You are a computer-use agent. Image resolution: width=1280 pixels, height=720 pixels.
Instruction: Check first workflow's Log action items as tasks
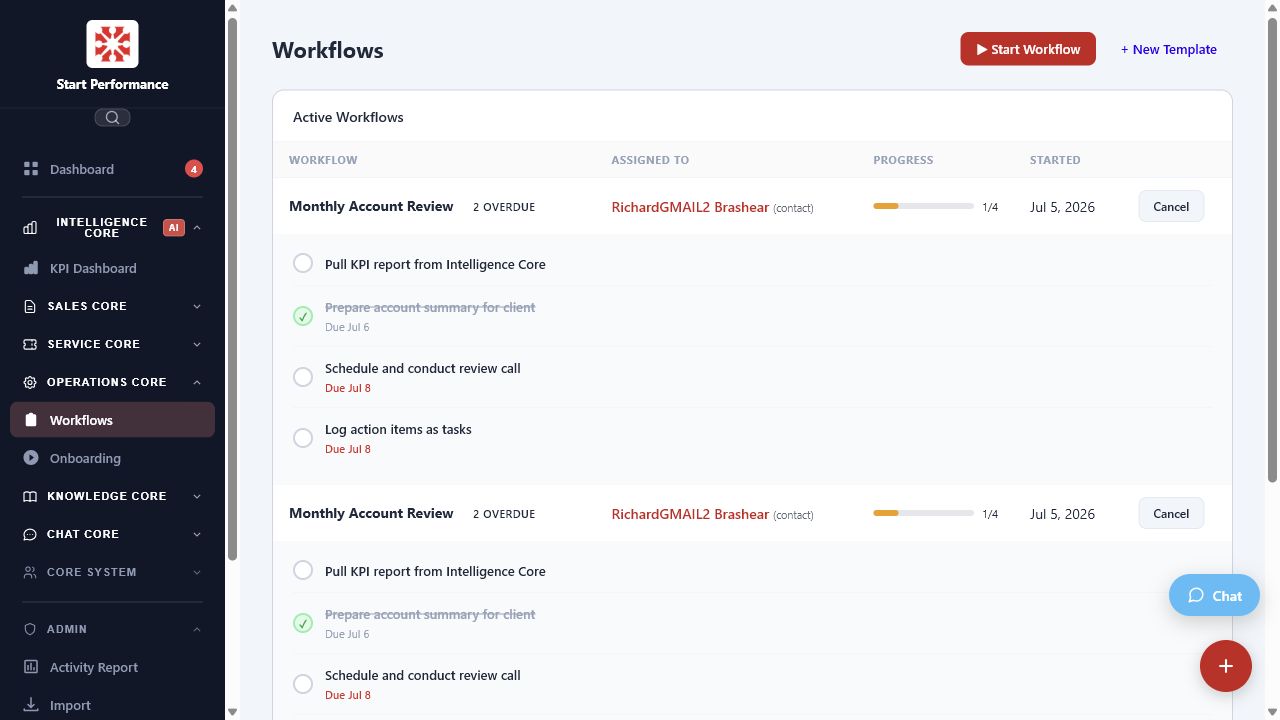303,438
